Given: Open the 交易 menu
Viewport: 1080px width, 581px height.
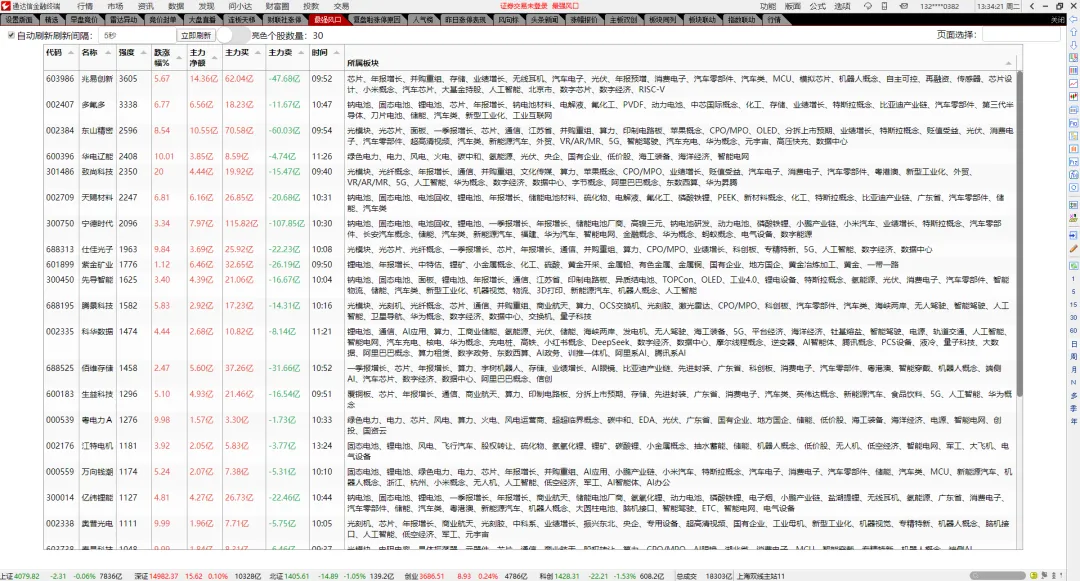Looking at the screenshot, I should coord(341,6).
